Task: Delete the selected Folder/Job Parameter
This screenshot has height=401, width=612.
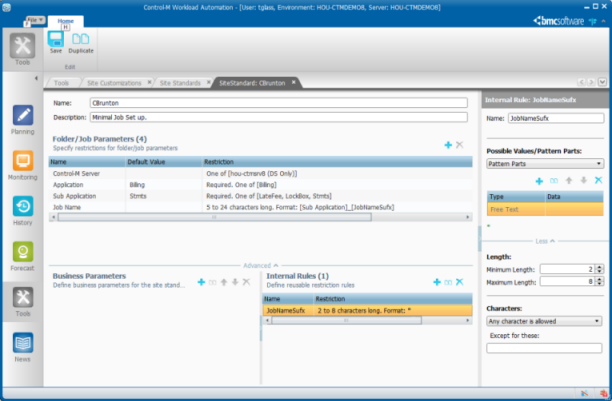Action: (x=459, y=145)
